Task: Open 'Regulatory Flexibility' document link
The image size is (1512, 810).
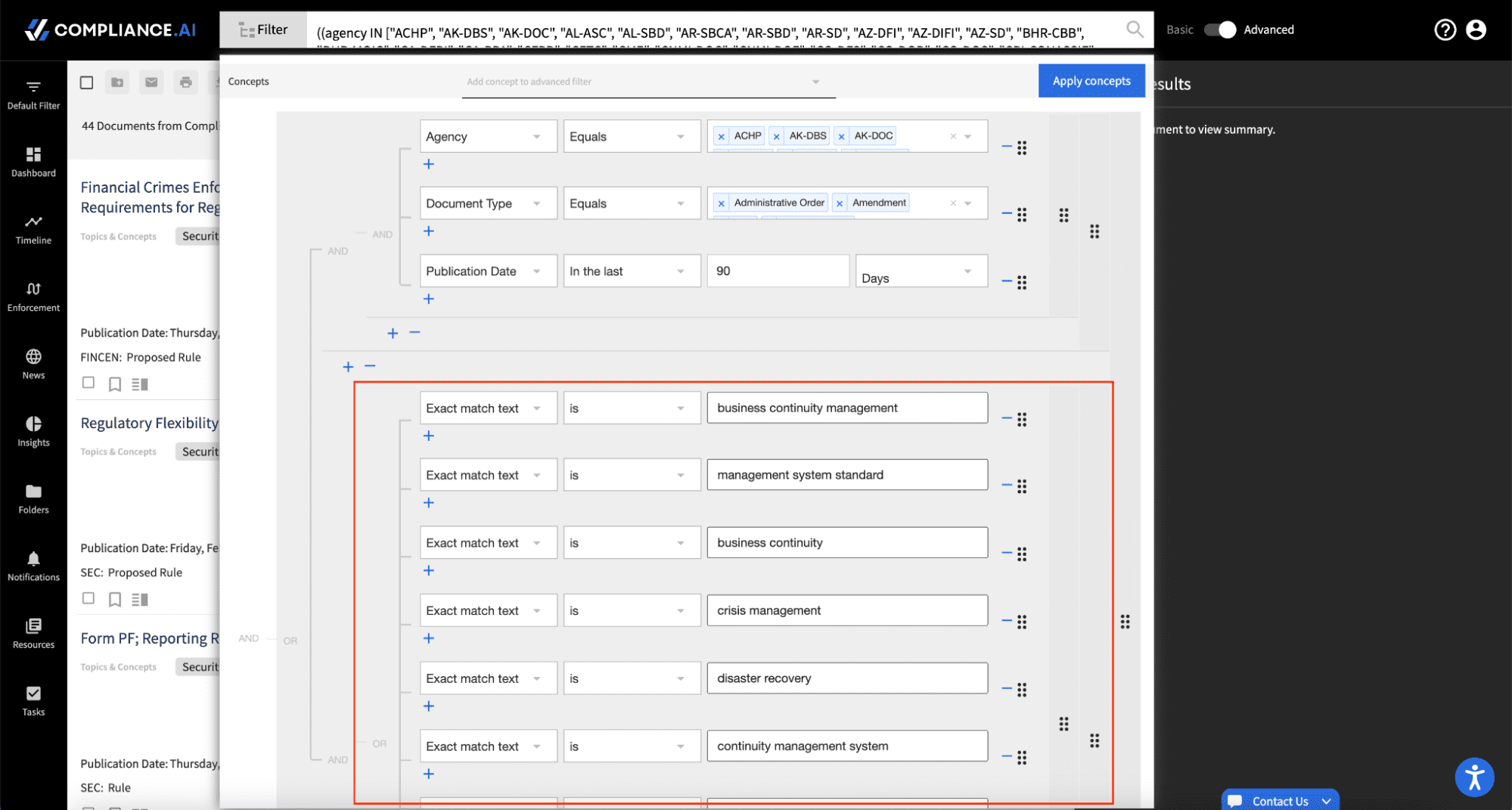Action: [150, 423]
